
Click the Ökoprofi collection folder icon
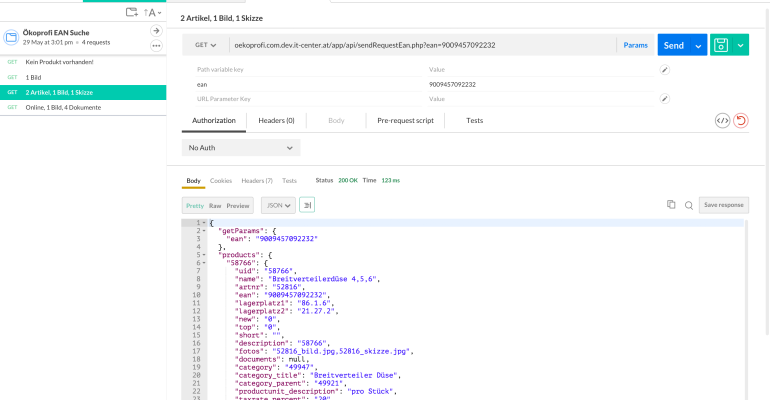point(11,37)
